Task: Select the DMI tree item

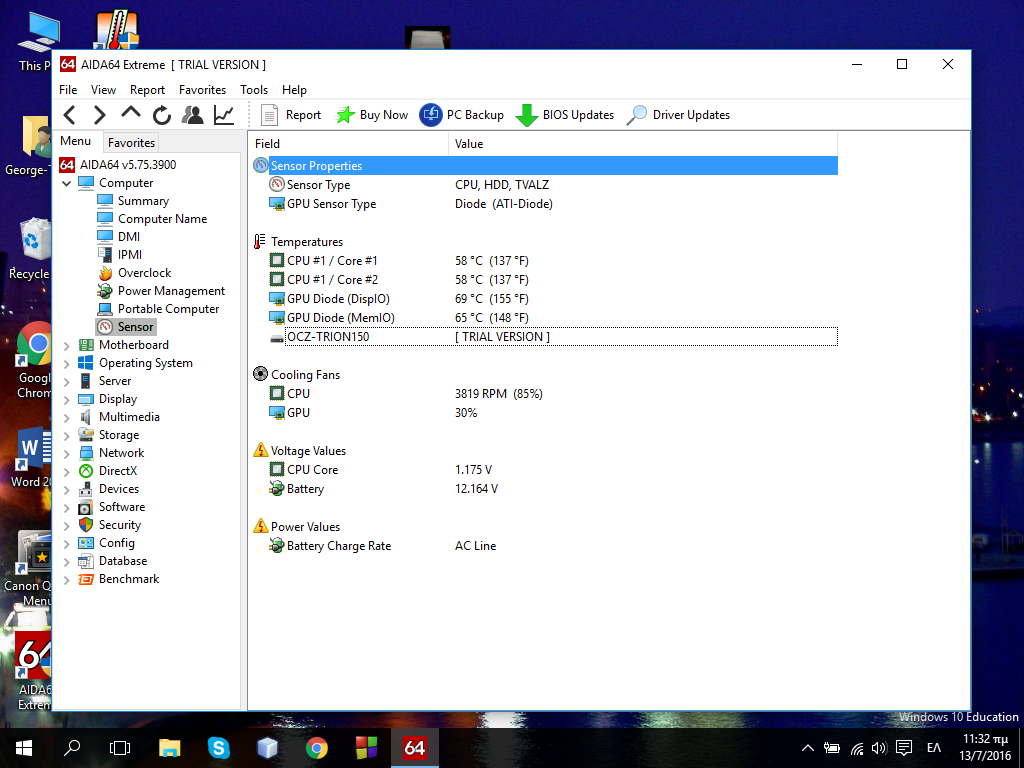Action: click(119, 237)
